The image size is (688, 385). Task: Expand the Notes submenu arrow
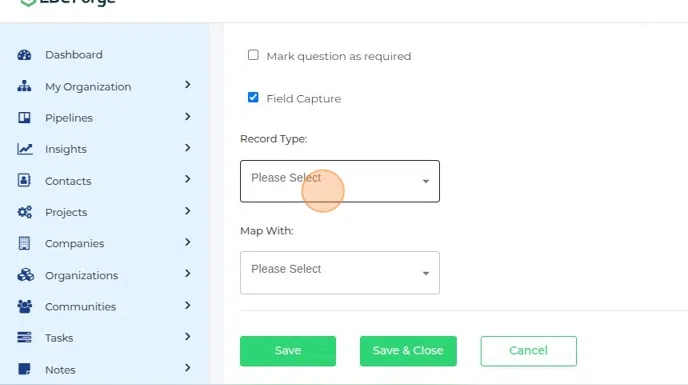click(x=188, y=368)
